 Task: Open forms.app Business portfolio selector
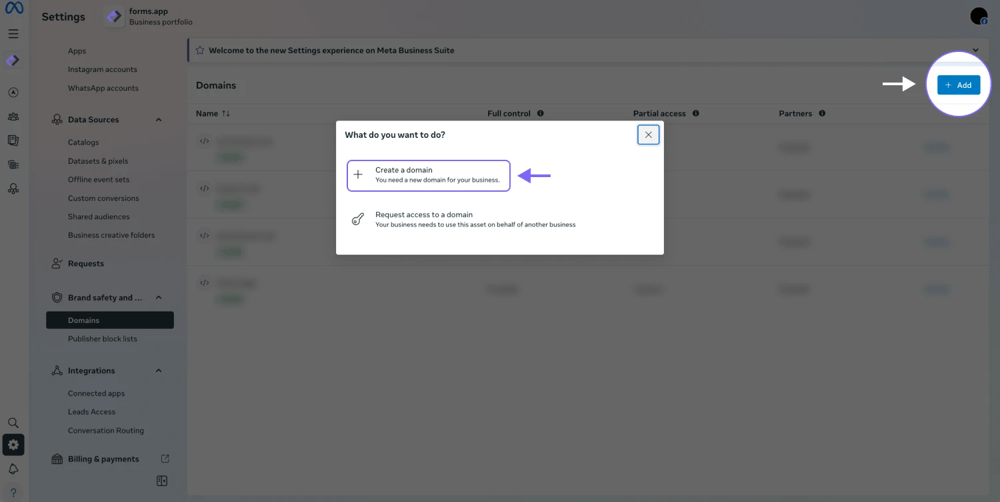149,17
